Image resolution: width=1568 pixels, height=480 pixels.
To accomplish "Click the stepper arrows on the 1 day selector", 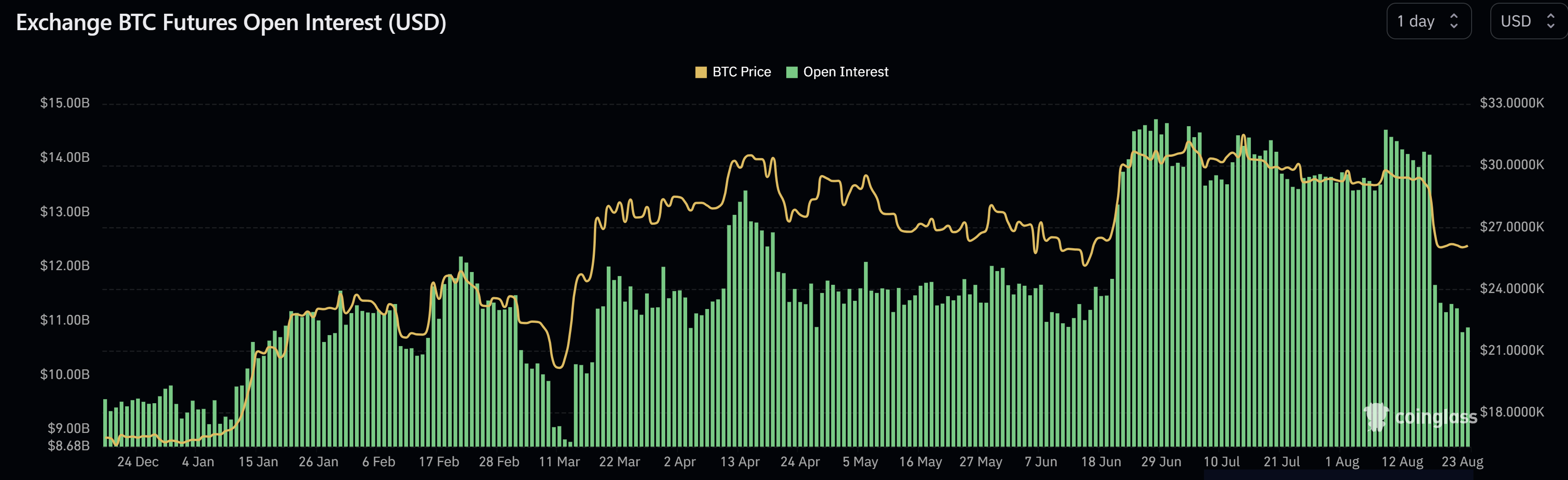I will pos(1455,21).
